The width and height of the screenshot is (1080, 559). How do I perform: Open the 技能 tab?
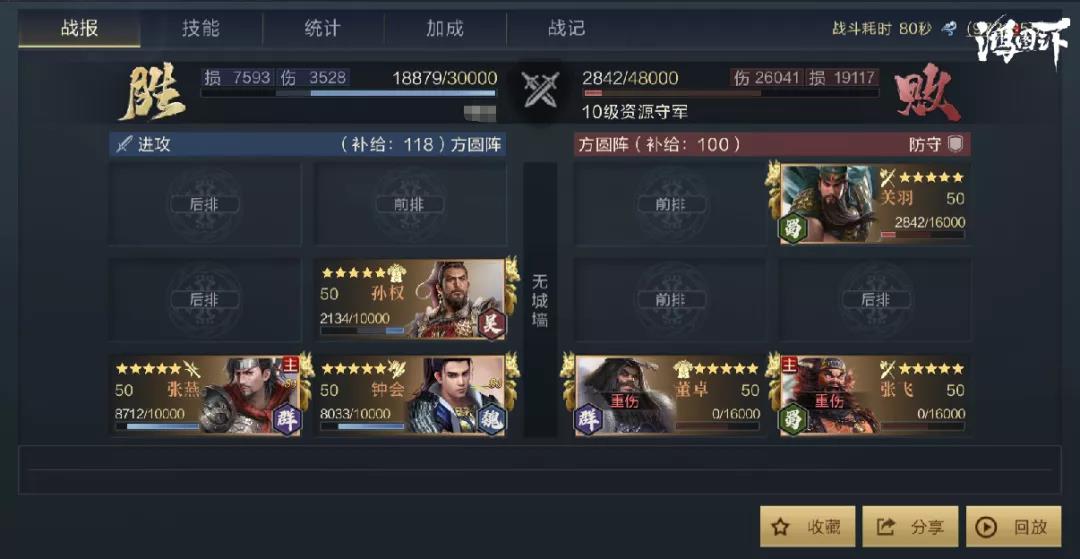[201, 28]
